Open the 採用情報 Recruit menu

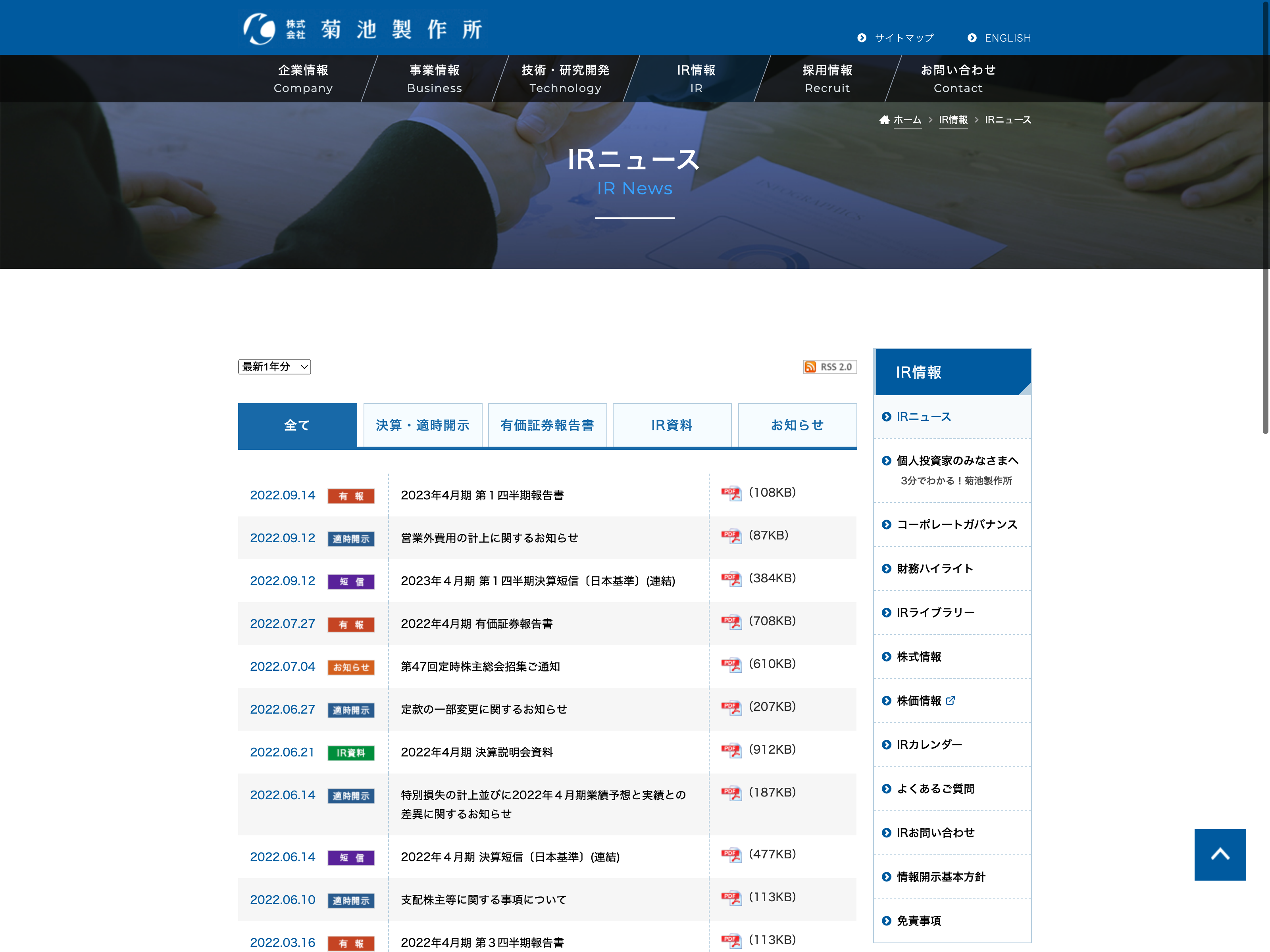tap(827, 79)
